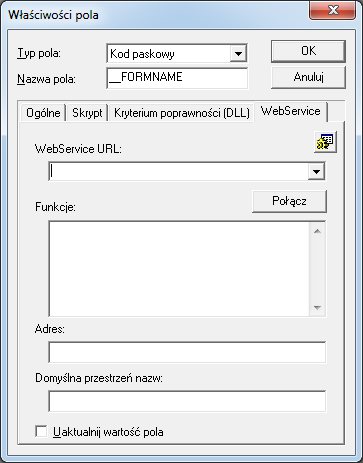Focus the Nazwa pola text field
Screen dimensions: 363x463
177,78
